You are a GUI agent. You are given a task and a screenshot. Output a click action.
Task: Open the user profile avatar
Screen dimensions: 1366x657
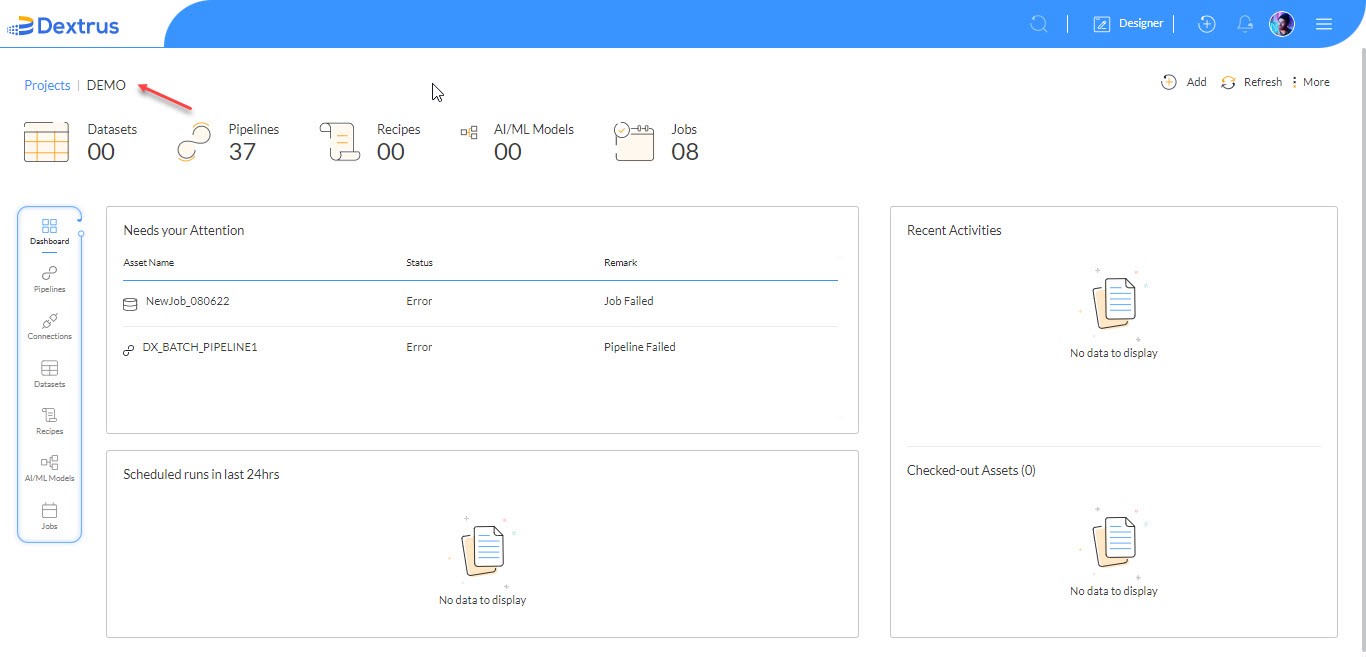coord(1282,24)
